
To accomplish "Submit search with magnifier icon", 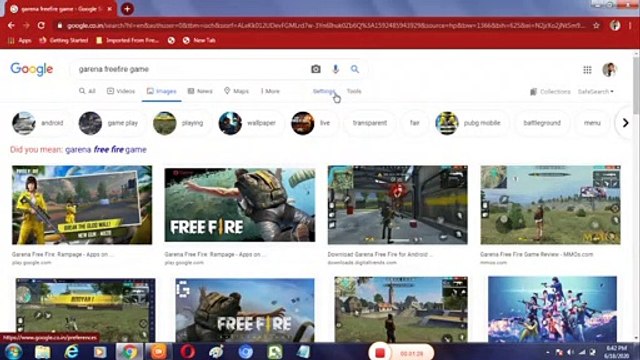I will pyautogui.click(x=355, y=69).
